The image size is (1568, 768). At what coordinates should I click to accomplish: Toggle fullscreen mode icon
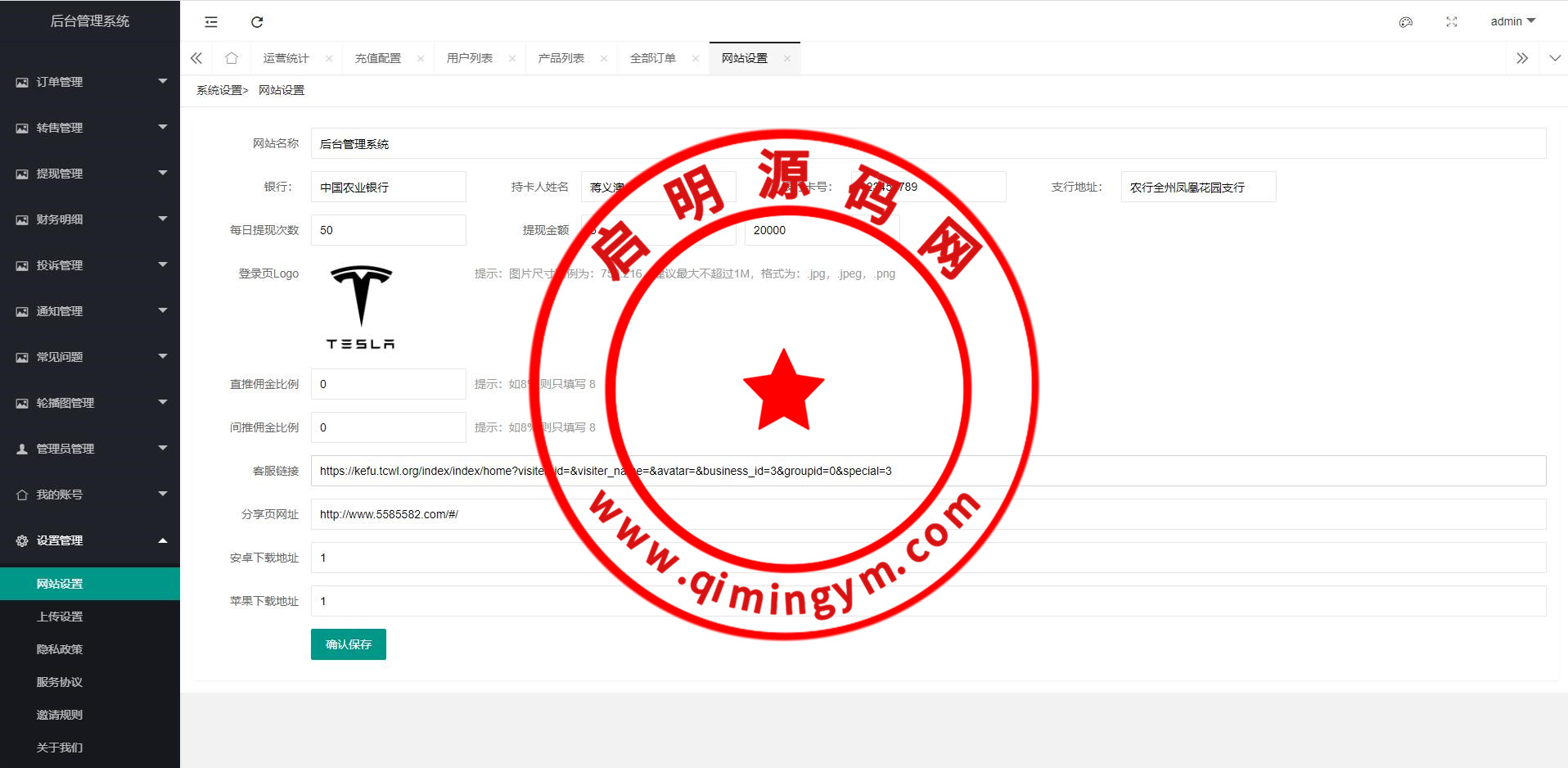(1452, 22)
